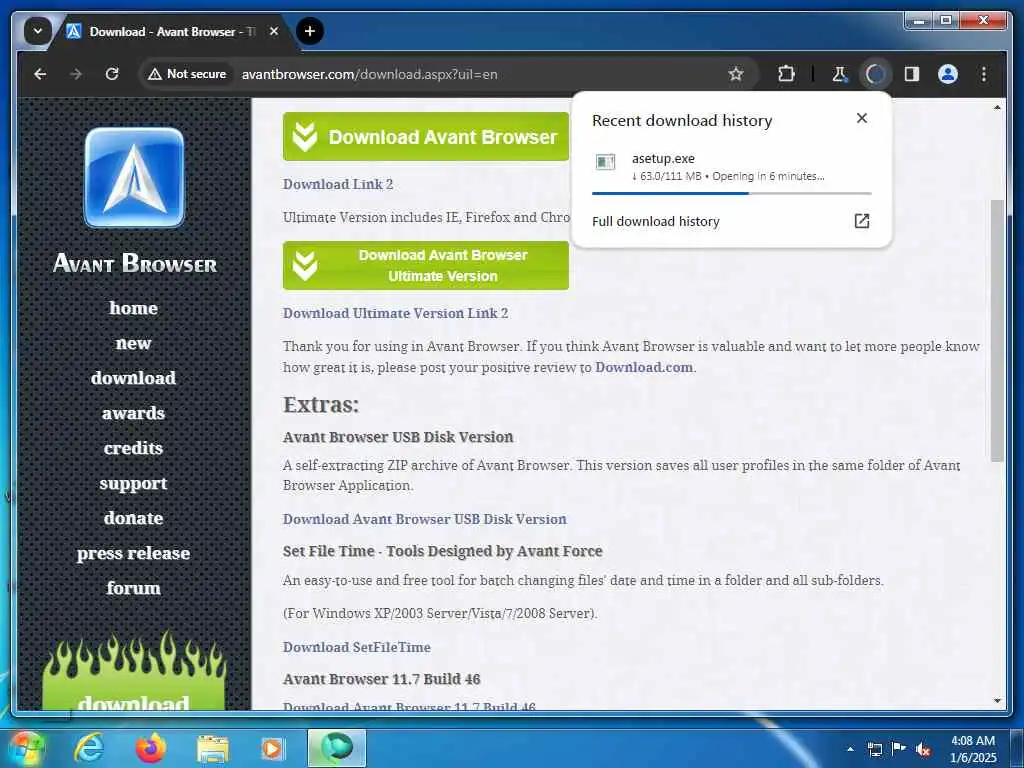This screenshot has height=768, width=1024.
Task: Click the asetup.exe download progress bar
Action: [x=731, y=193]
